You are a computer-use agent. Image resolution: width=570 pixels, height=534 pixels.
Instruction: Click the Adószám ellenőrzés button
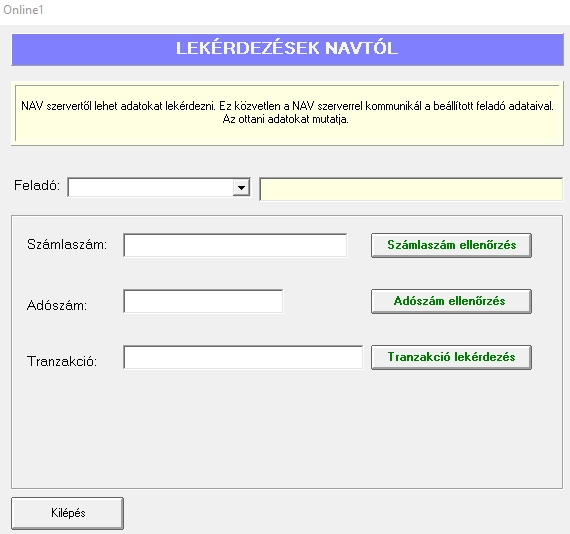451,301
